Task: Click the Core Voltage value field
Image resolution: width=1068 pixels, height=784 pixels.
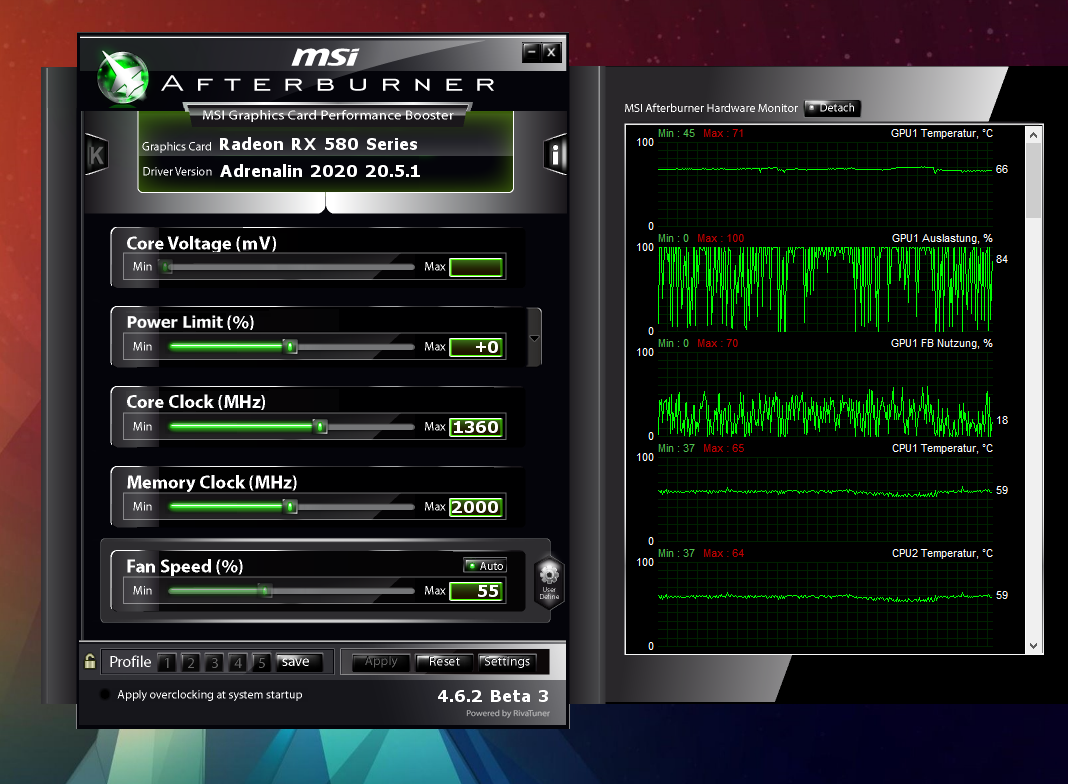Action: point(476,267)
